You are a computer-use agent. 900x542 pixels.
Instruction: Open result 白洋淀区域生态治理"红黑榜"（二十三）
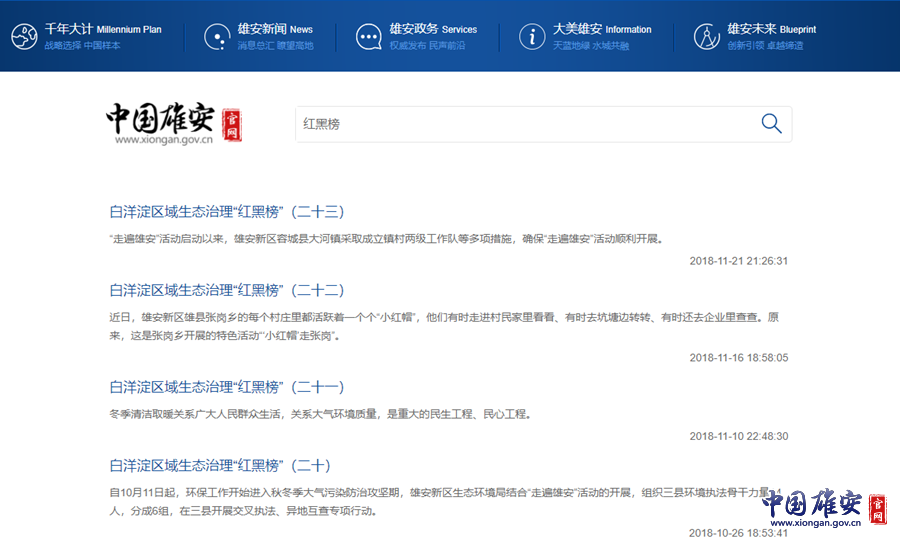227,211
